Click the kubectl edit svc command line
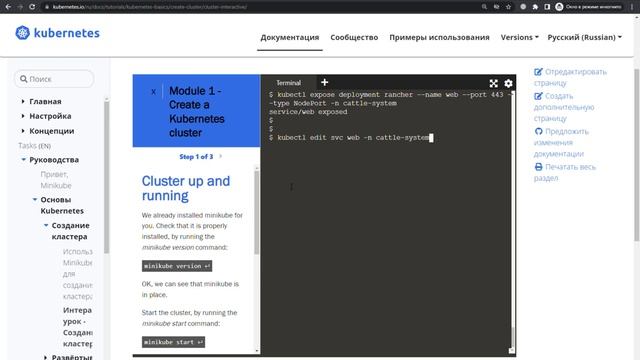Screen dimensions: 640x360 click(x=351, y=138)
